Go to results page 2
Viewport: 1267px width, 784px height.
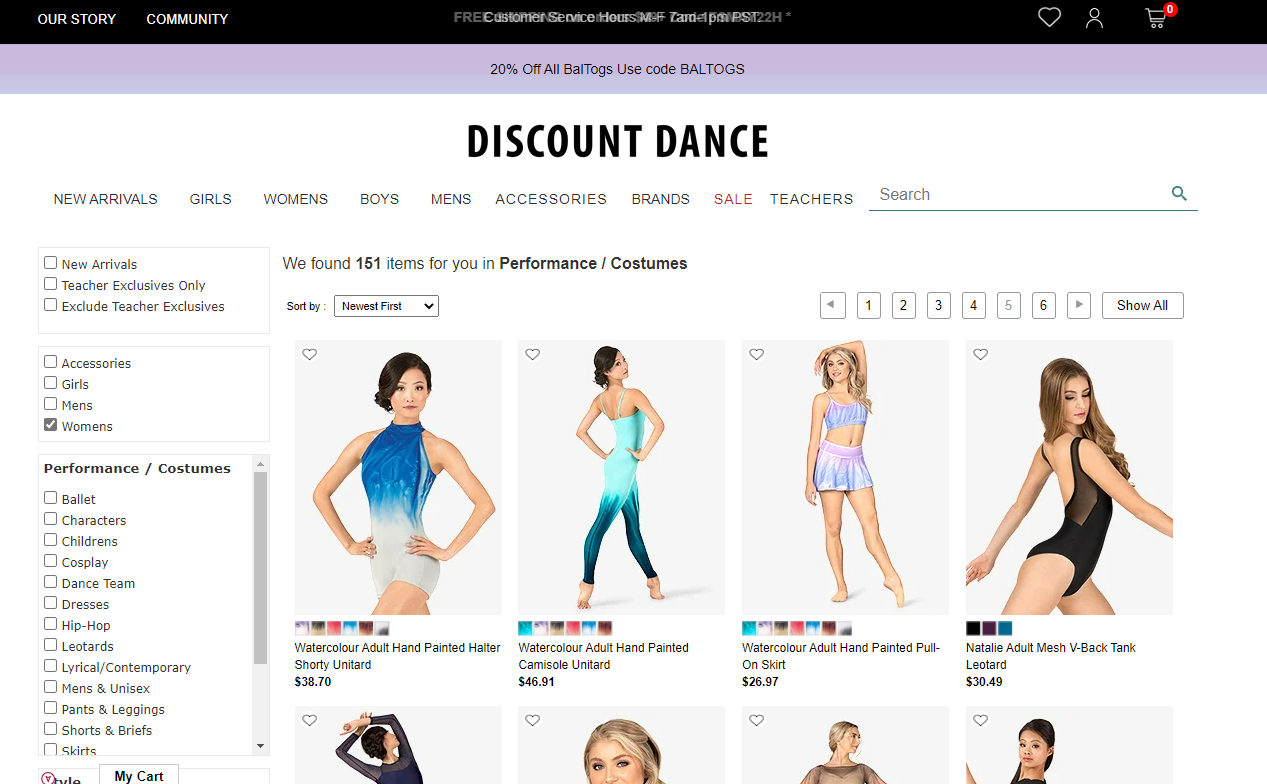coord(903,305)
